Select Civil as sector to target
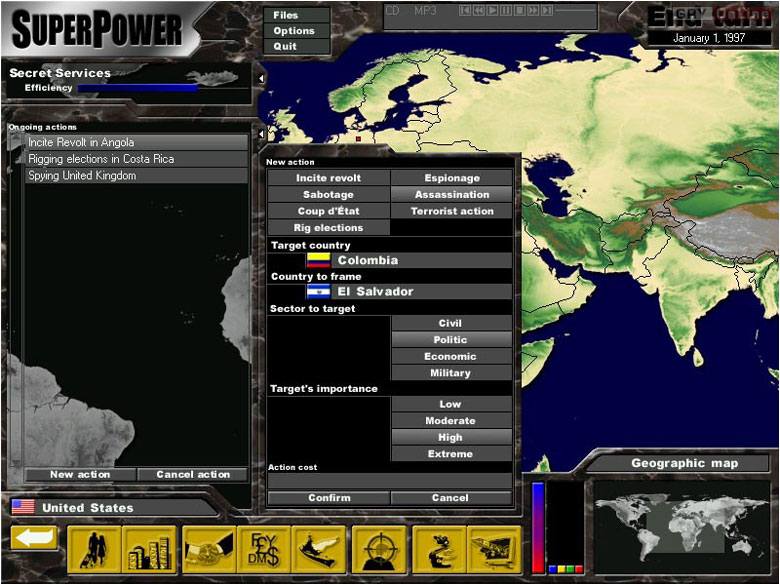 point(452,323)
